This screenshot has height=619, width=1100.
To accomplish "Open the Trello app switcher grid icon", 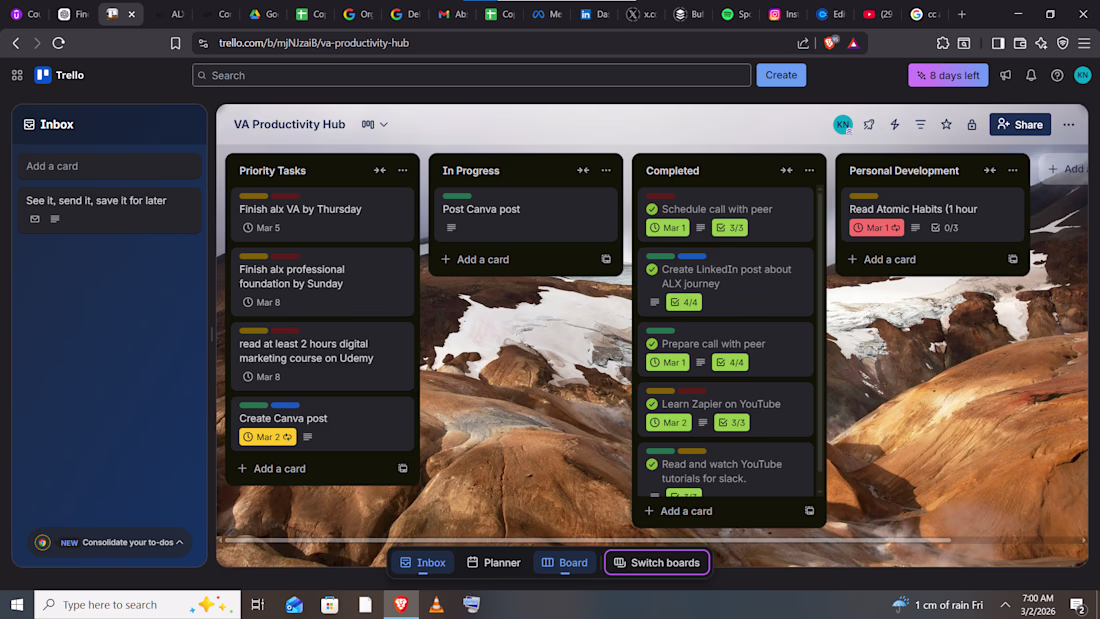I will [17, 75].
